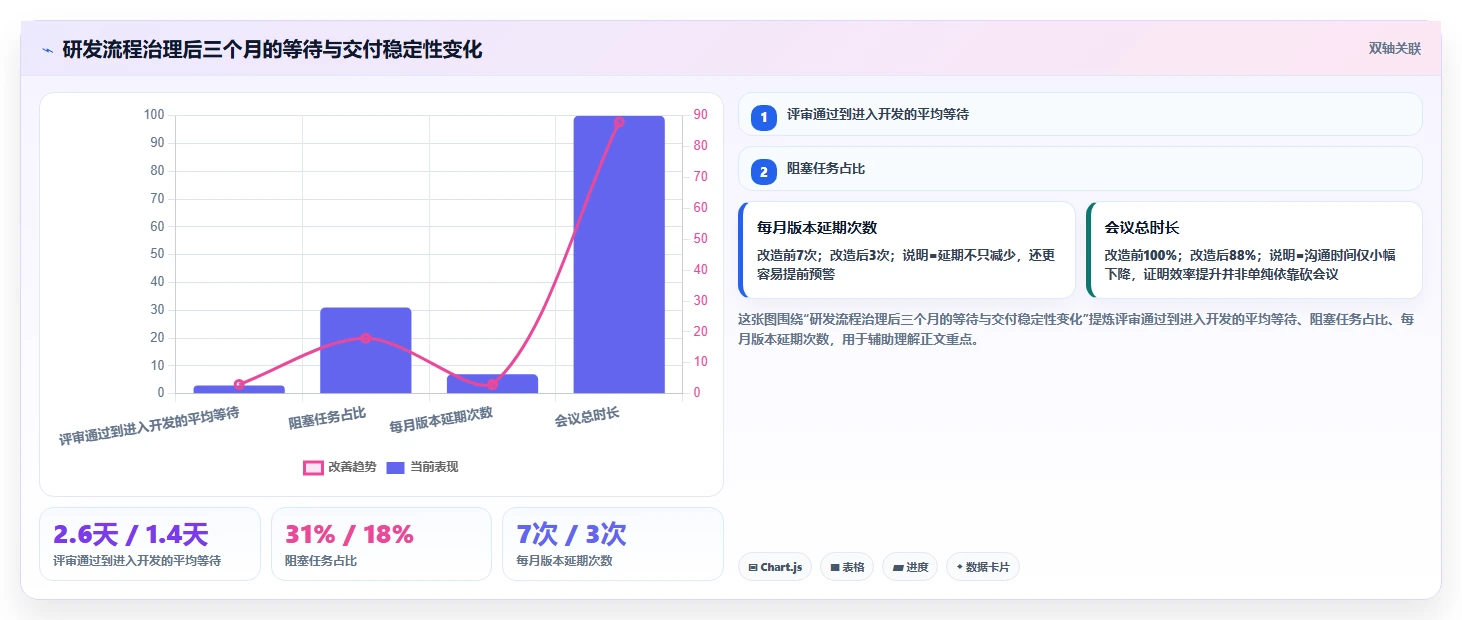This screenshot has width=1462, height=620.
Task: Toggle the 当前表现 legend item
Action: (x=422, y=467)
